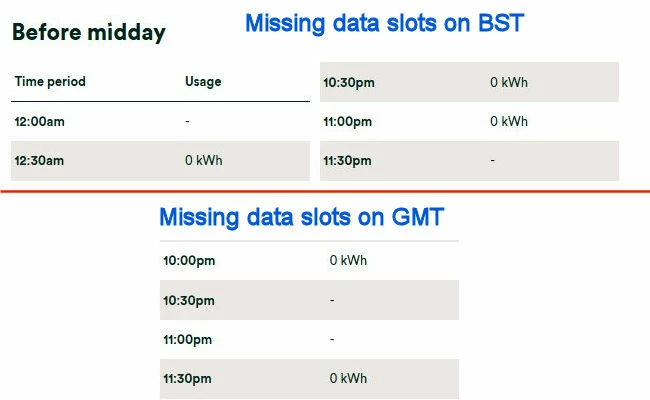Click the 0 kWh usage for 12:30am
Image resolution: width=650 pixels, height=400 pixels.
[x=204, y=160]
